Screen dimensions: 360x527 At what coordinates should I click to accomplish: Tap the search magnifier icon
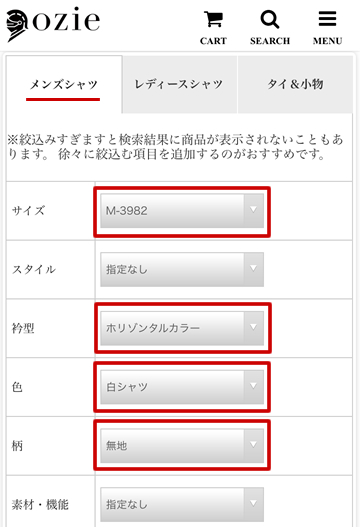(x=270, y=19)
